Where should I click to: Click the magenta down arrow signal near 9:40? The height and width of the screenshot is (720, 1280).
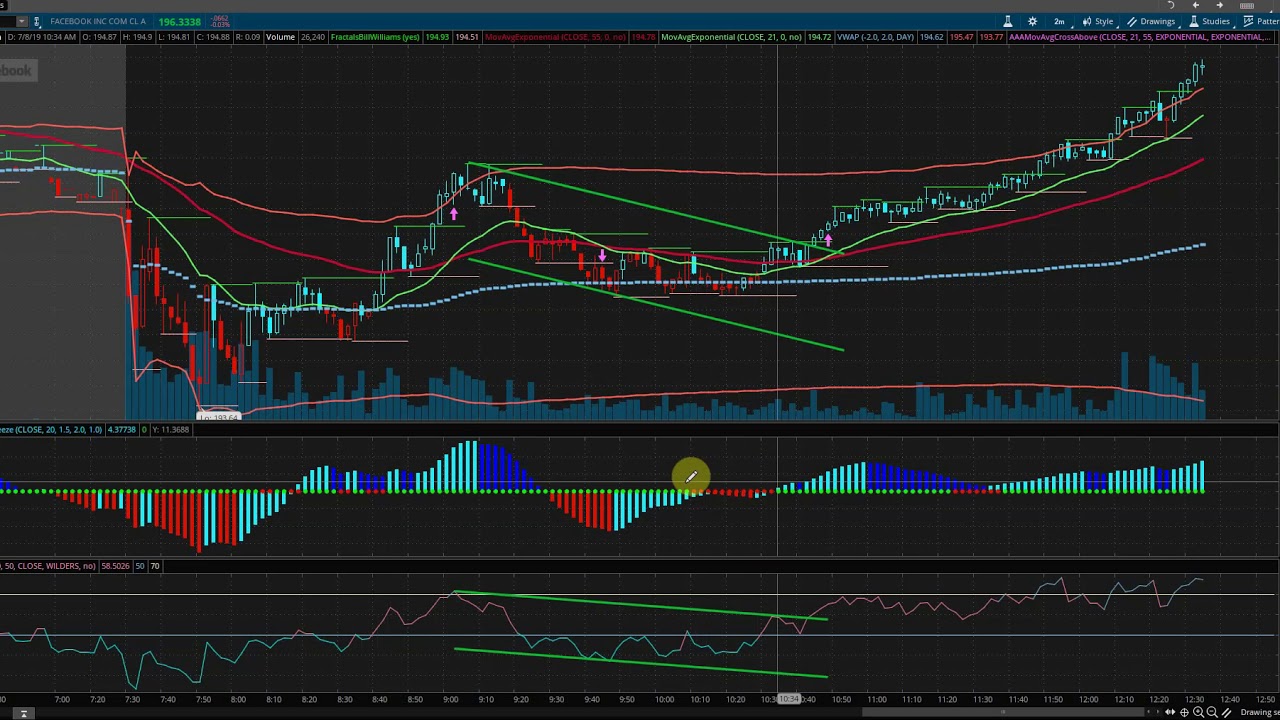coord(602,256)
